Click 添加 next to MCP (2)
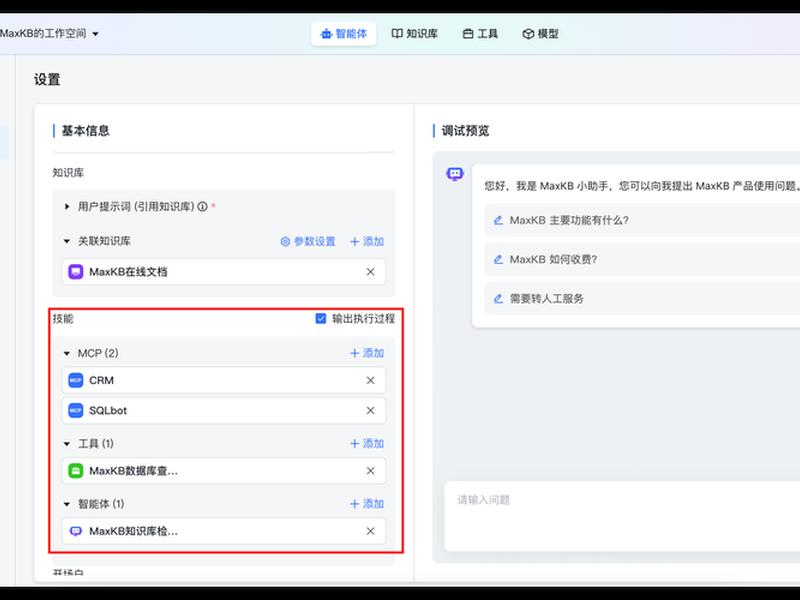The height and width of the screenshot is (600, 800). pos(367,353)
